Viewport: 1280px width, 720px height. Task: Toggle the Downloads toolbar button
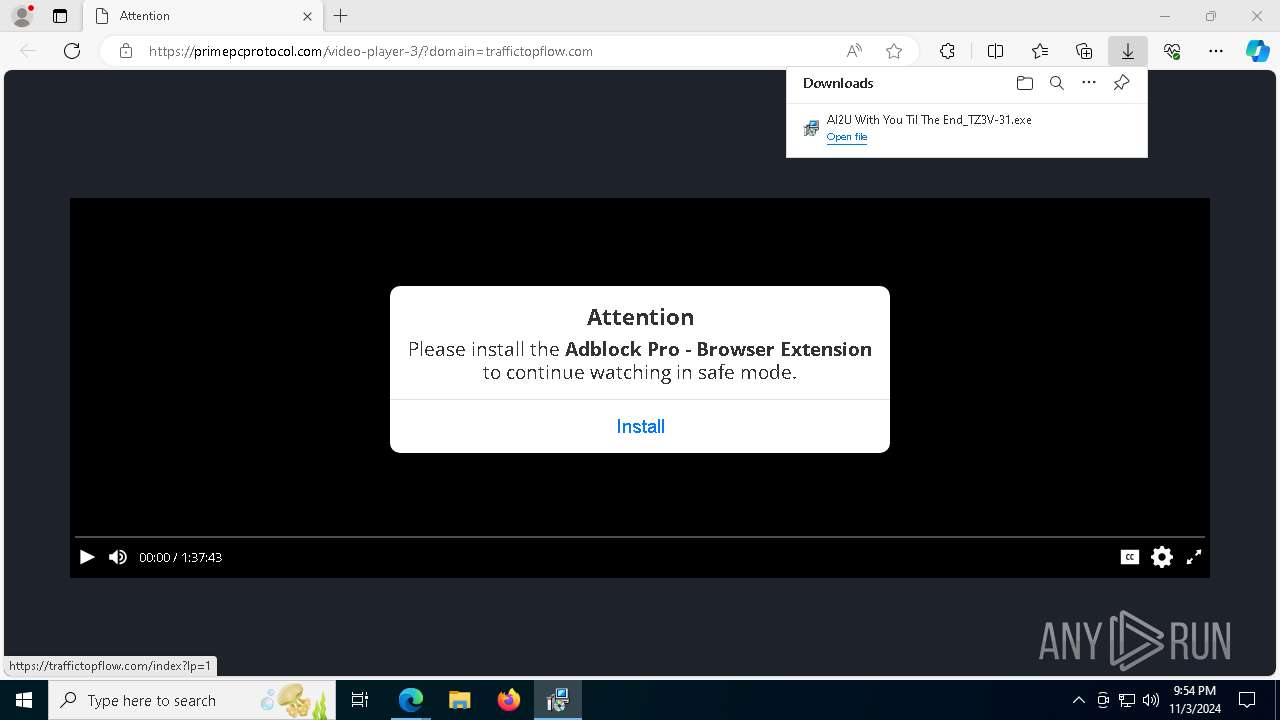coord(1128,51)
